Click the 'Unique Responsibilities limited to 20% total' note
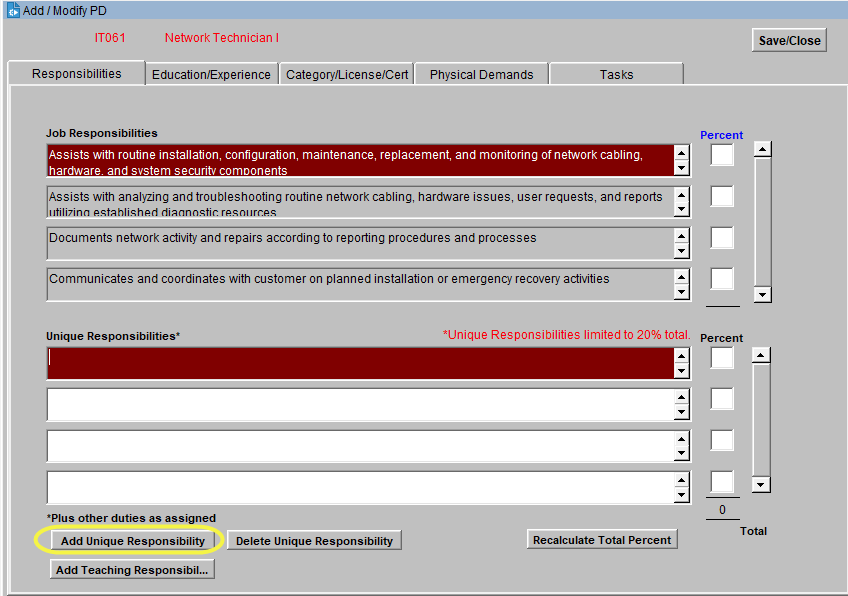Image resolution: width=848 pixels, height=596 pixels. coord(567,335)
